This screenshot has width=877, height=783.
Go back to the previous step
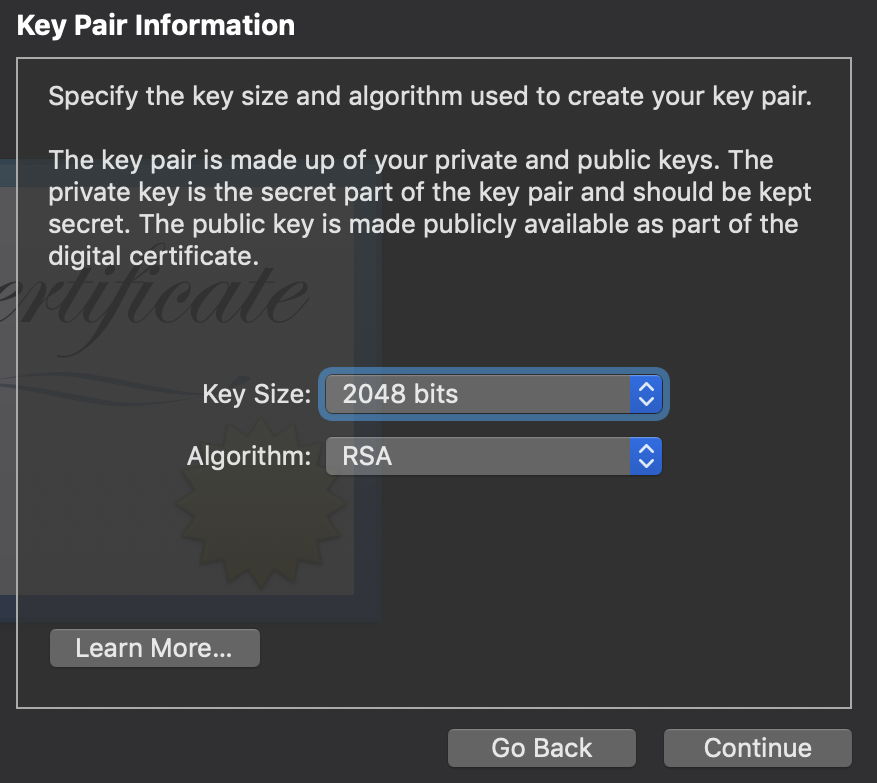541,748
